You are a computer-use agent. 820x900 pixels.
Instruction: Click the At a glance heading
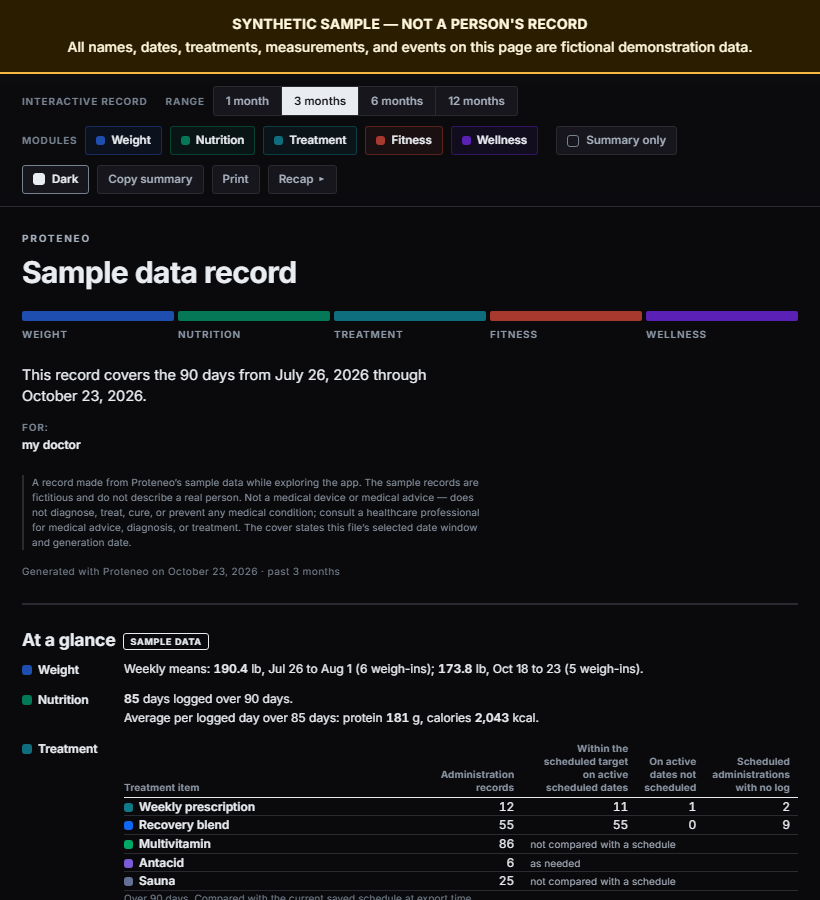(68, 641)
